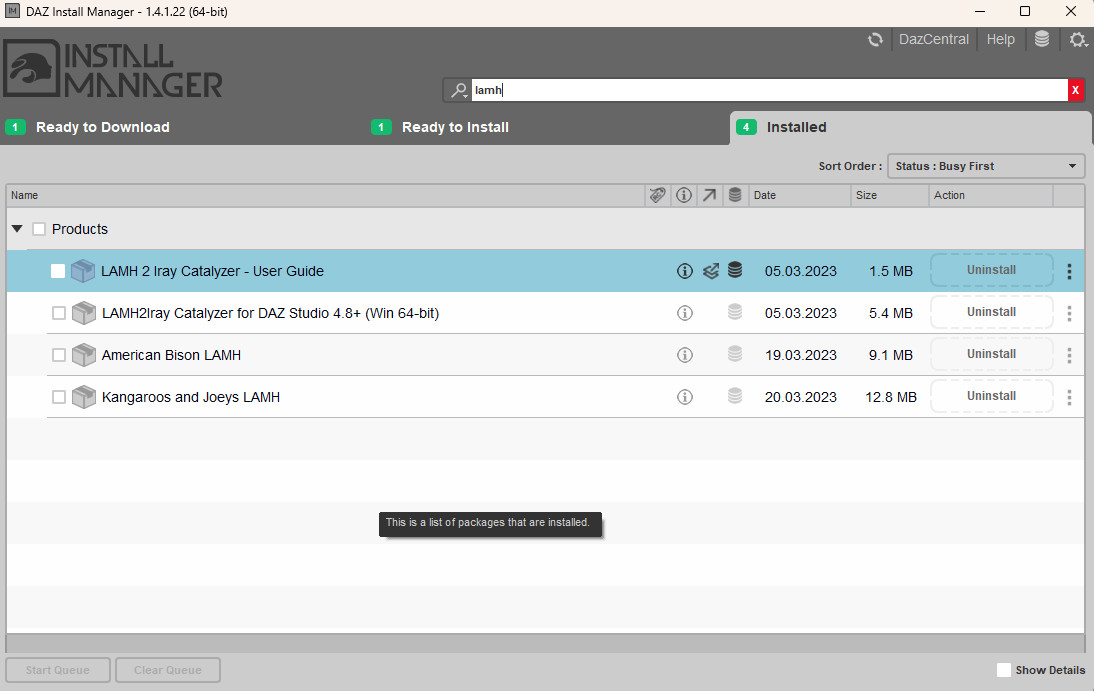Viewport: 1094px width, 691px height.
Task: Click the arrow column header icon
Action: [710, 195]
